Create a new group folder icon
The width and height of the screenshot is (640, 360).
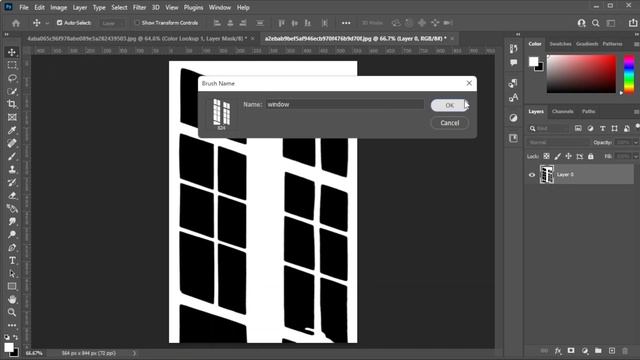click(598, 351)
